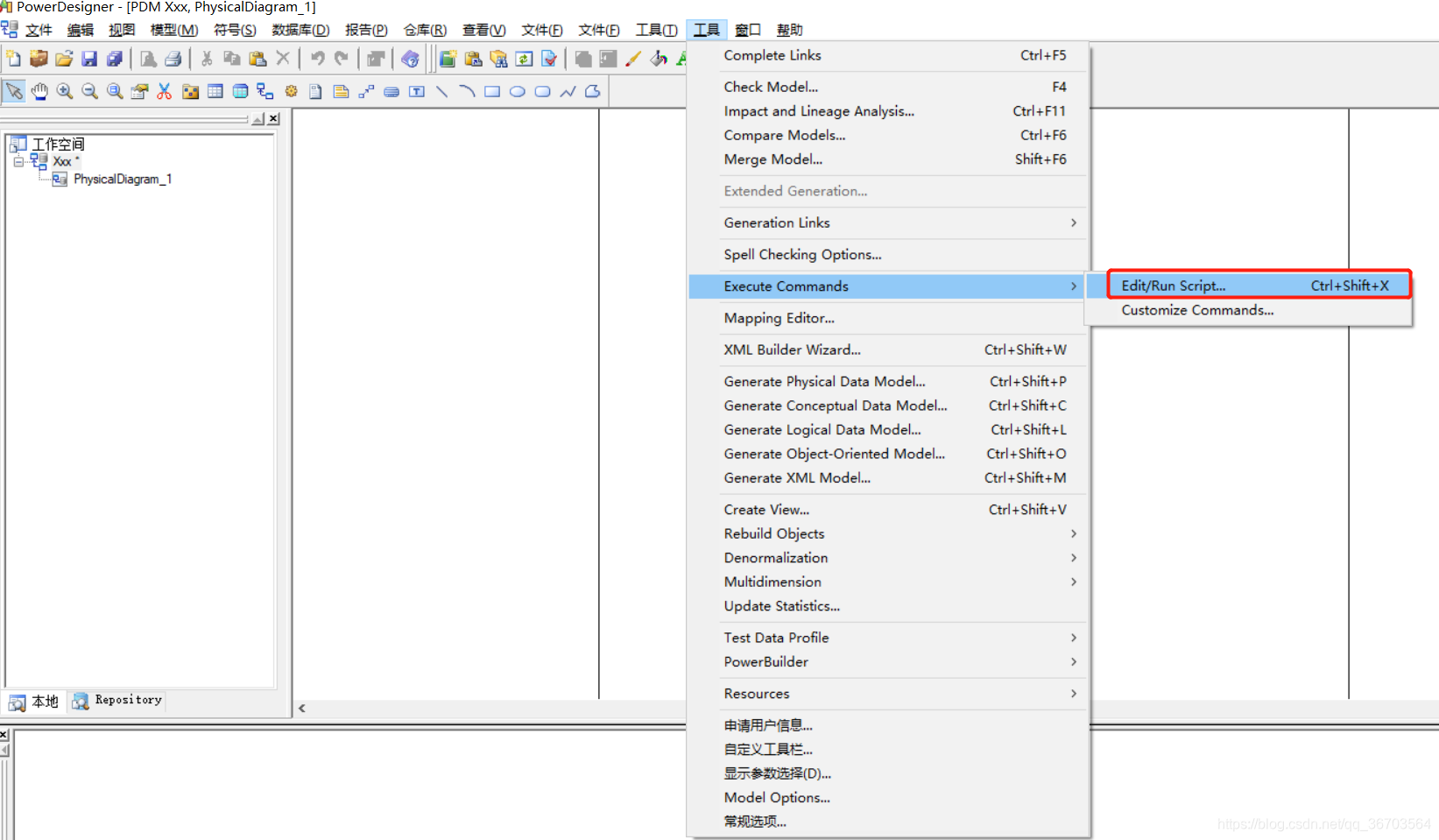Close the browser panel with its X button
Image resolution: width=1439 pixels, height=840 pixels.
pyautogui.click(x=273, y=118)
